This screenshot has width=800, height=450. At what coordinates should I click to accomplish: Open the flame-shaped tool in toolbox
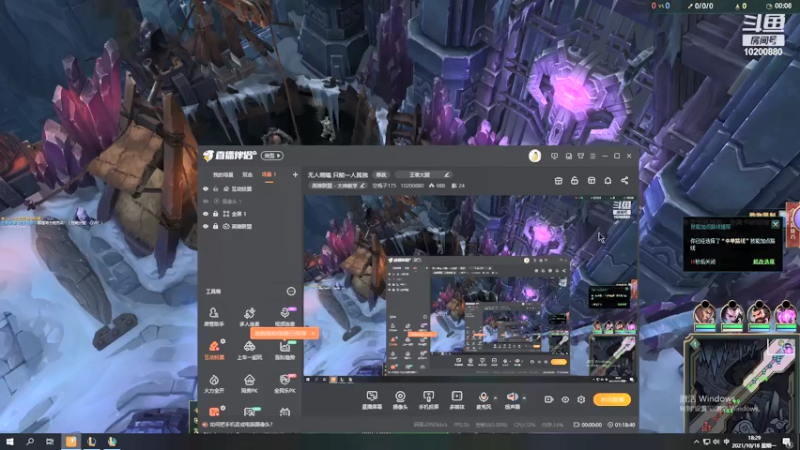click(x=214, y=383)
